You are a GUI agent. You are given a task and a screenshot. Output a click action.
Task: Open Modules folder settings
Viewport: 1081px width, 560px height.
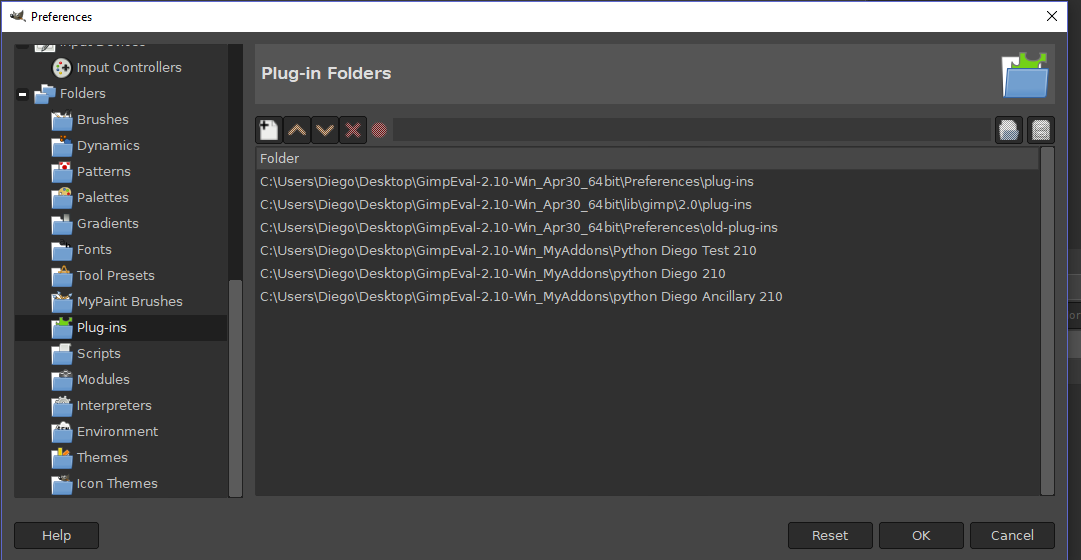point(103,379)
